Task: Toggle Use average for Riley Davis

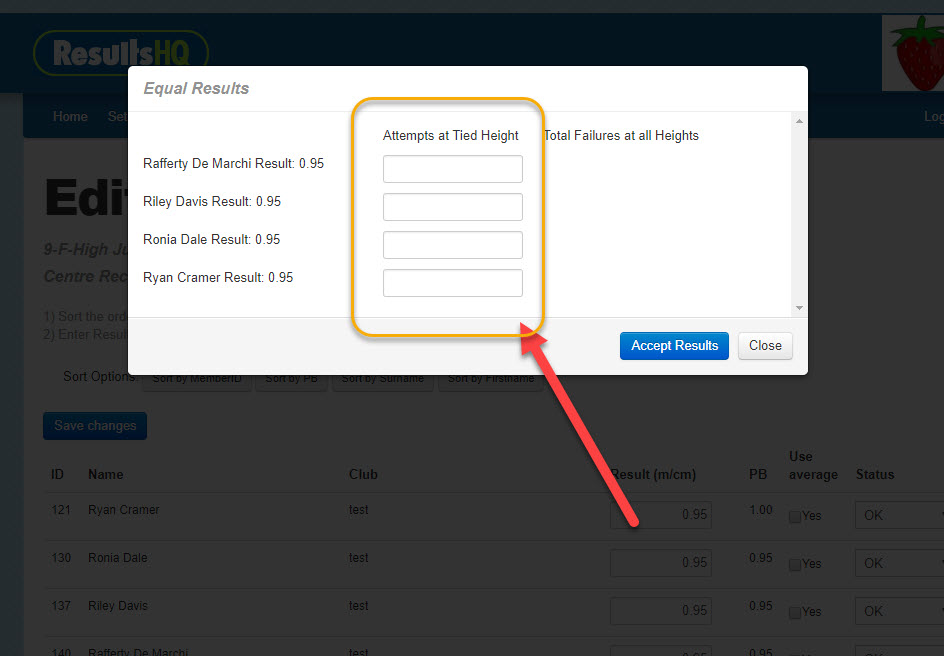Action: [x=795, y=613]
